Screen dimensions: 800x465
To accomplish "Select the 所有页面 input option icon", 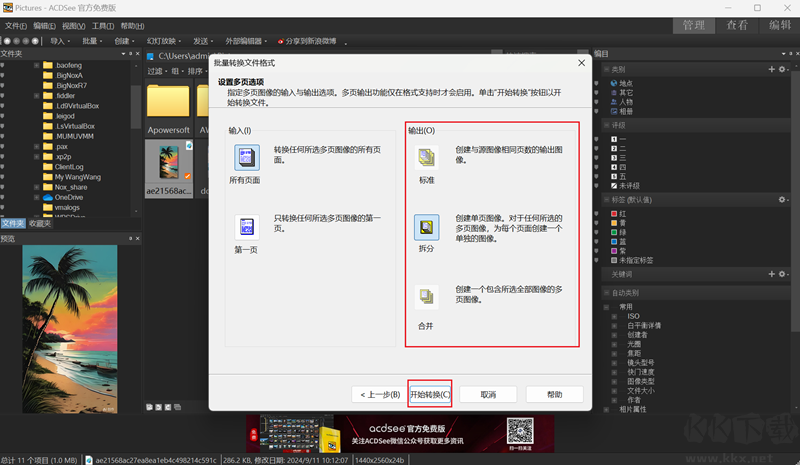I will pyautogui.click(x=246, y=157).
